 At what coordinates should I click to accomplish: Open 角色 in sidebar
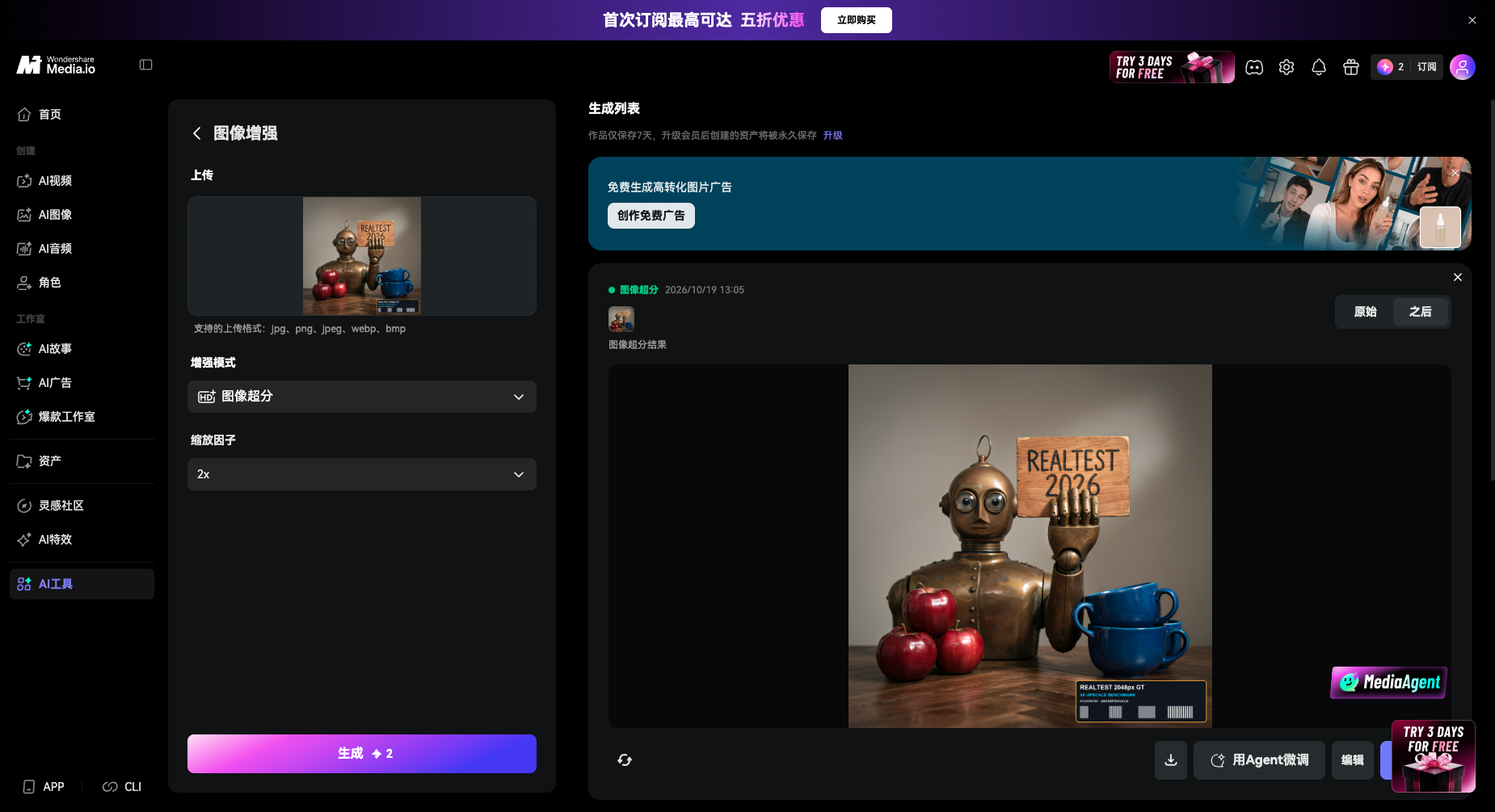pyautogui.click(x=82, y=283)
